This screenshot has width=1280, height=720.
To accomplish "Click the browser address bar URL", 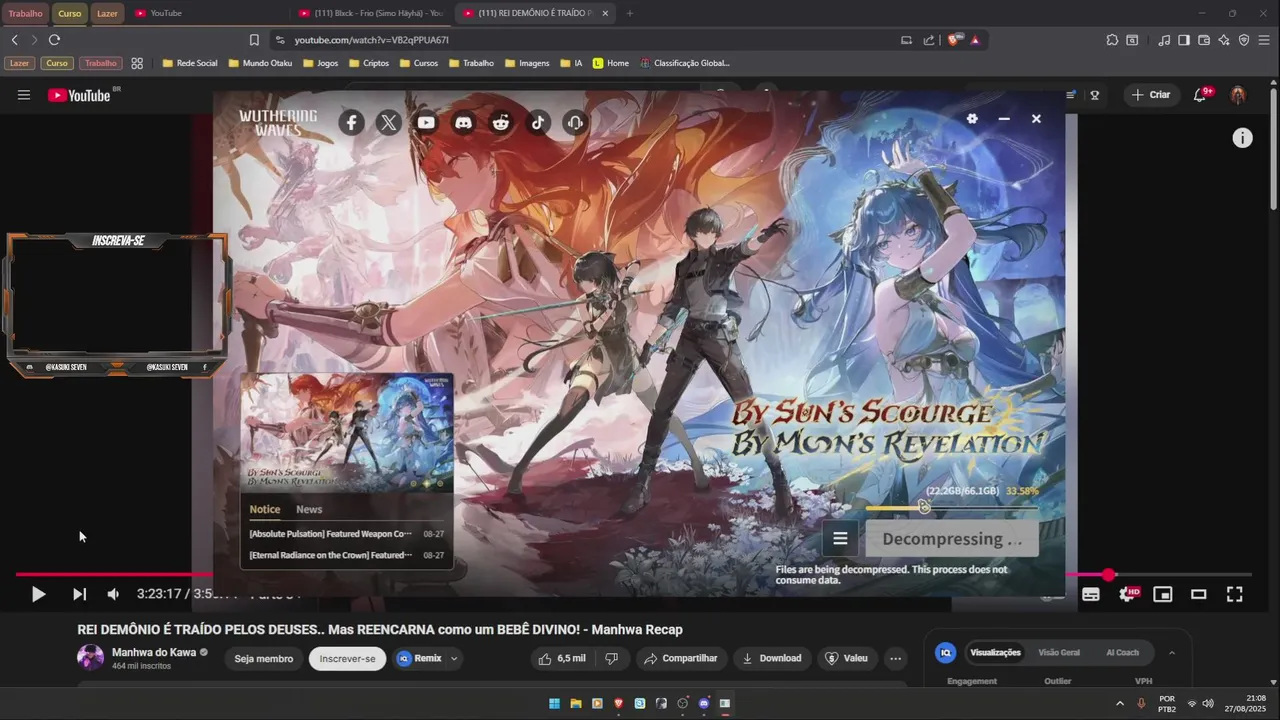I will coord(371,40).
